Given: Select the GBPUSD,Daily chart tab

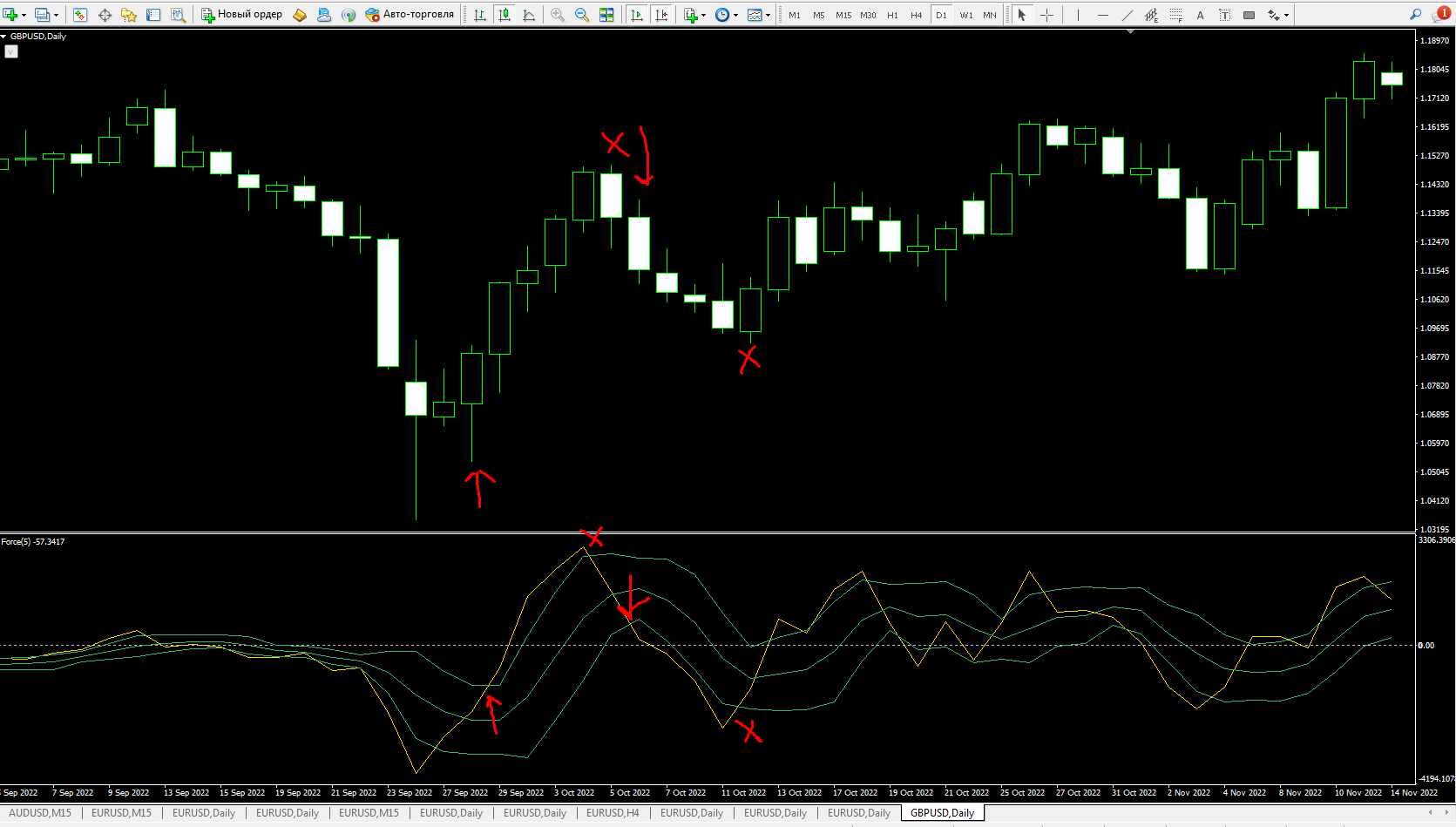Looking at the screenshot, I should pyautogui.click(x=942, y=813).
